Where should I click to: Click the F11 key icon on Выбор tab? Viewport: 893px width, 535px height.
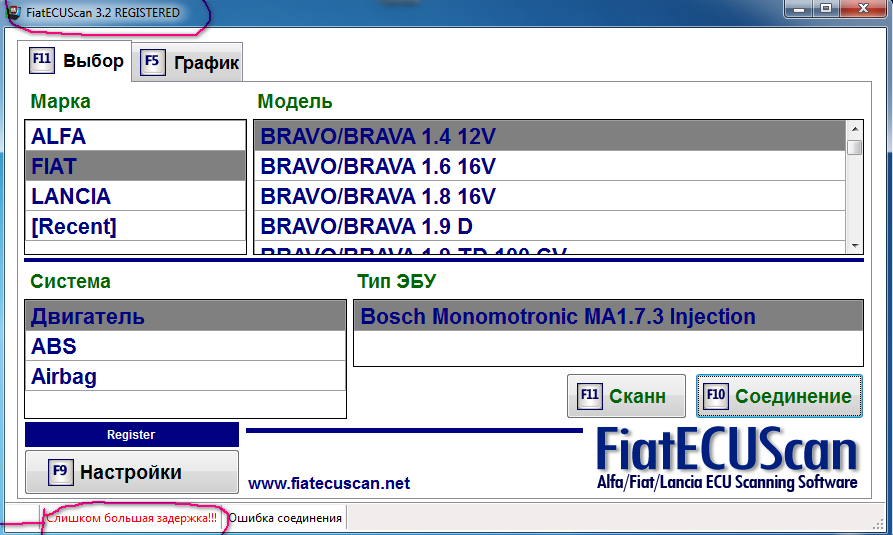42,60
